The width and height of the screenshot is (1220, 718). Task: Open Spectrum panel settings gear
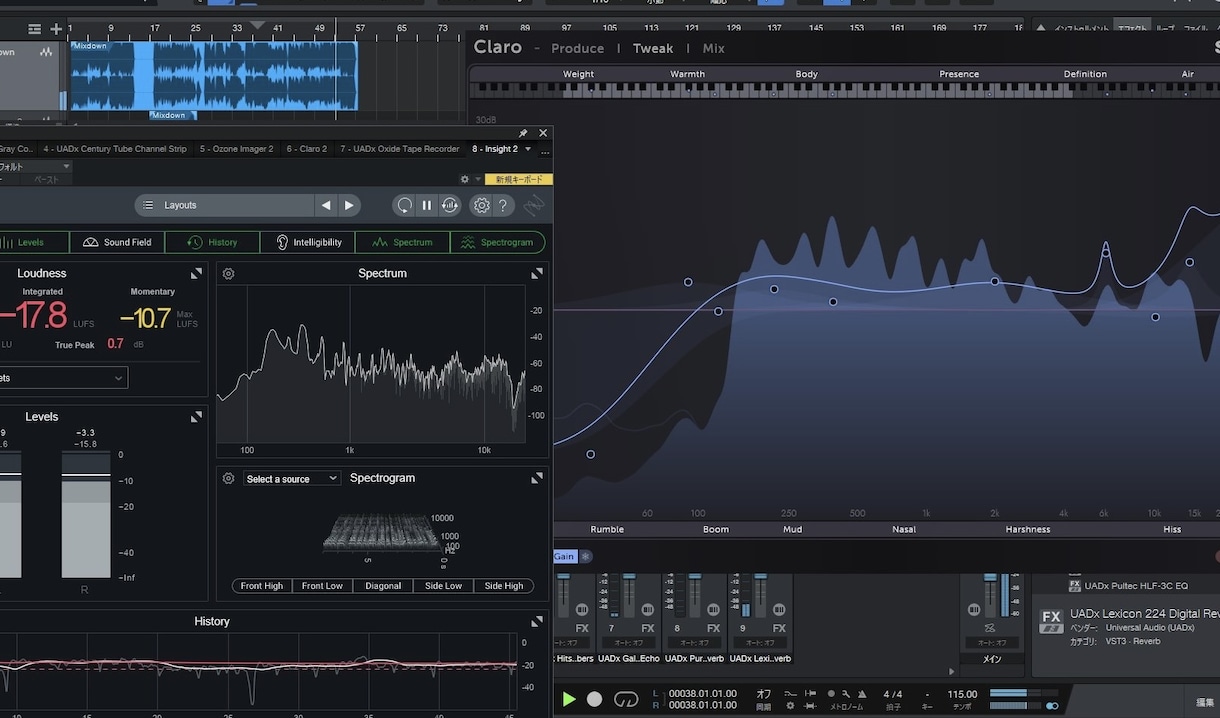(x=228, y=273)
